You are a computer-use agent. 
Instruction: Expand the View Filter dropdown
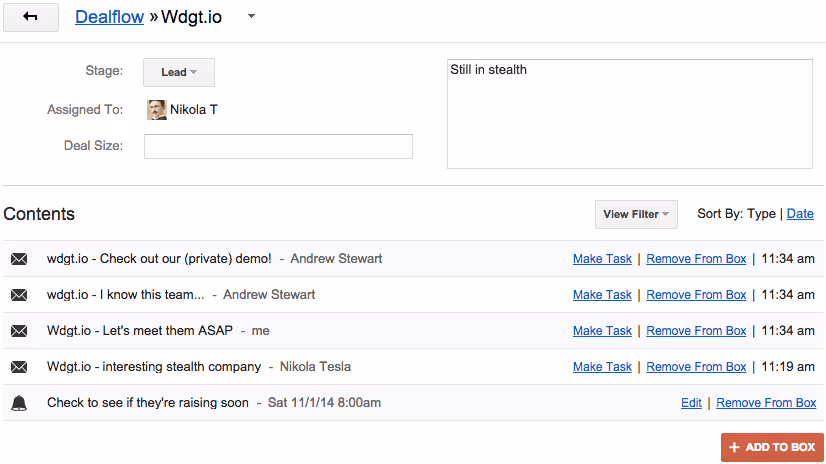(x=636, y=214)
